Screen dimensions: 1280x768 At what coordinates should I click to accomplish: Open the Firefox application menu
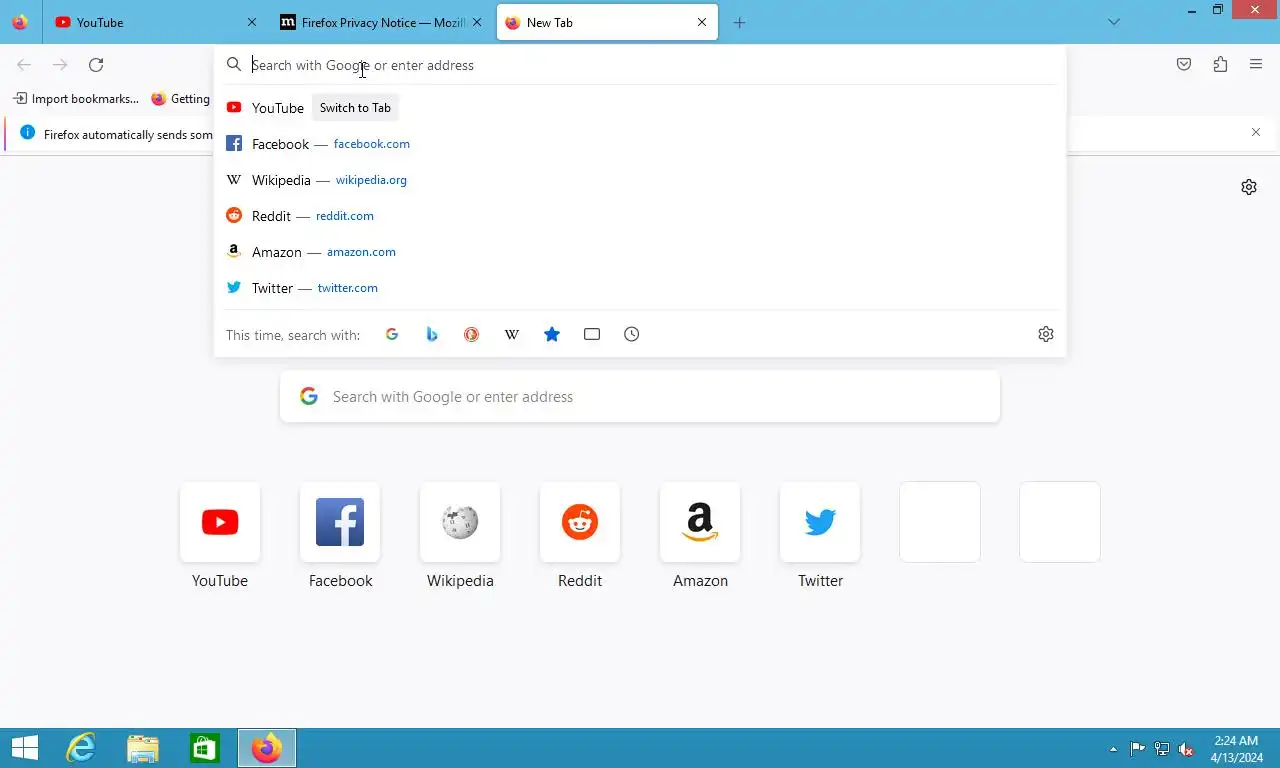point(1256,65)
